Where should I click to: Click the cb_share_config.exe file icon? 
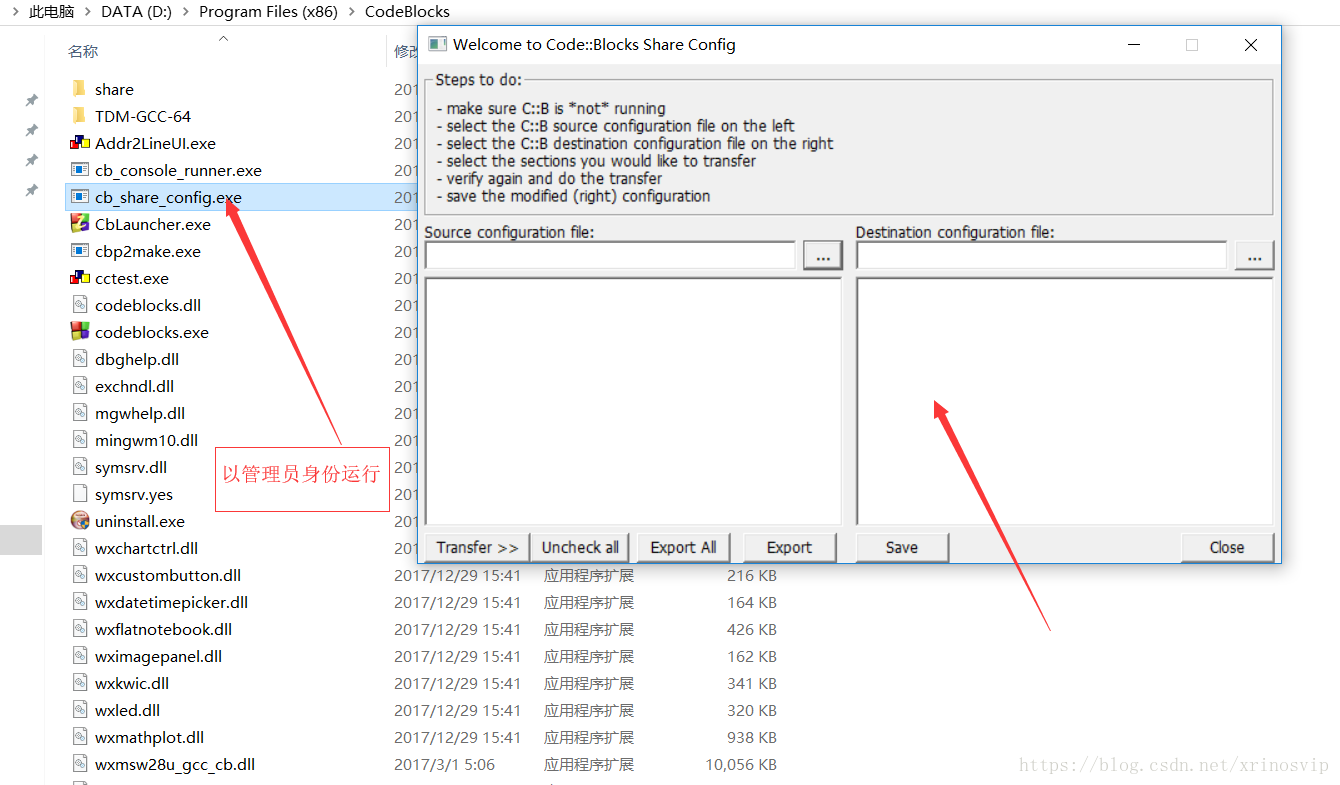coord(80,197)
